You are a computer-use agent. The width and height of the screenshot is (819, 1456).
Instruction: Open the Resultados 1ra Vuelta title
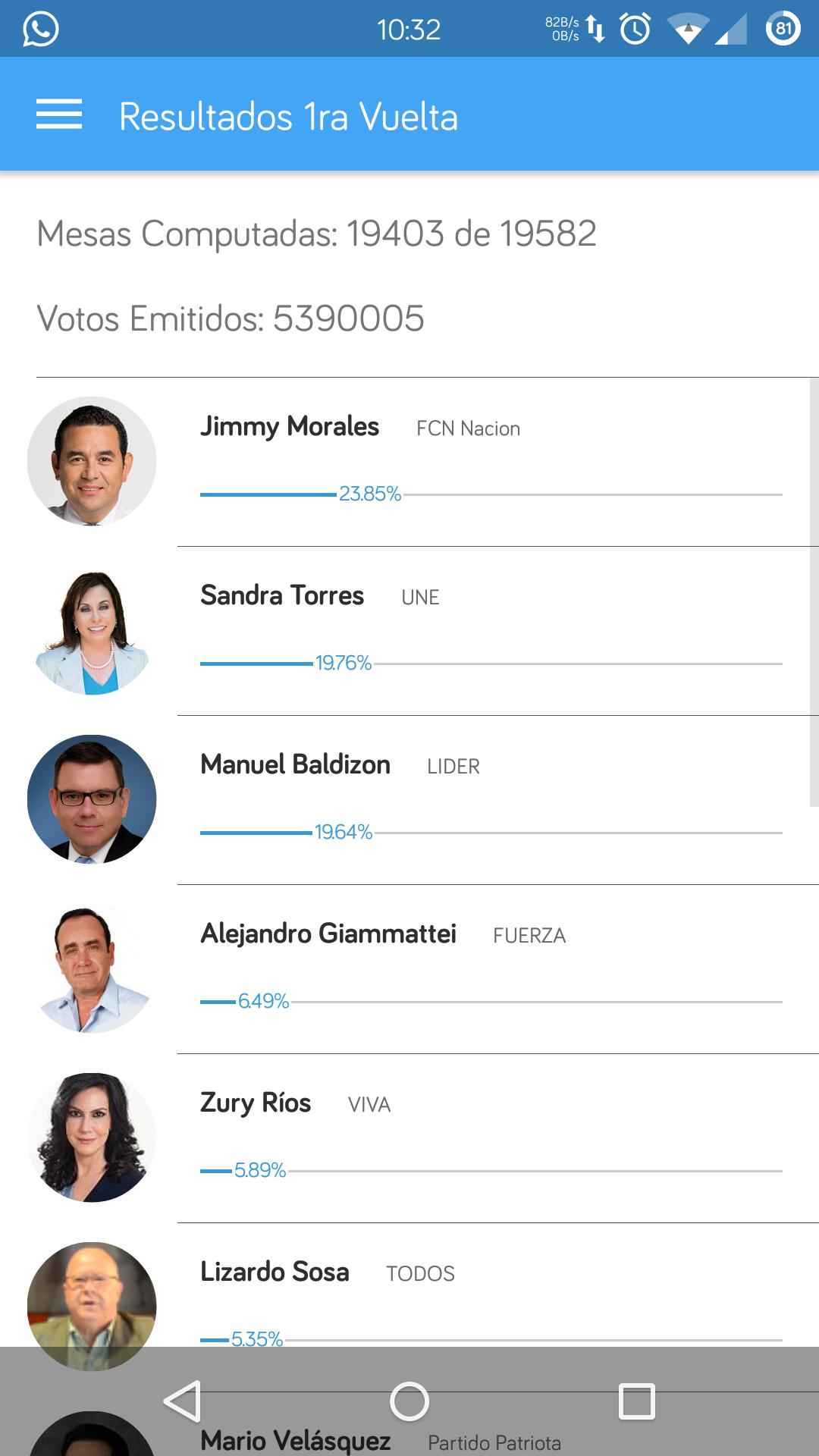(x=288, y=115)
